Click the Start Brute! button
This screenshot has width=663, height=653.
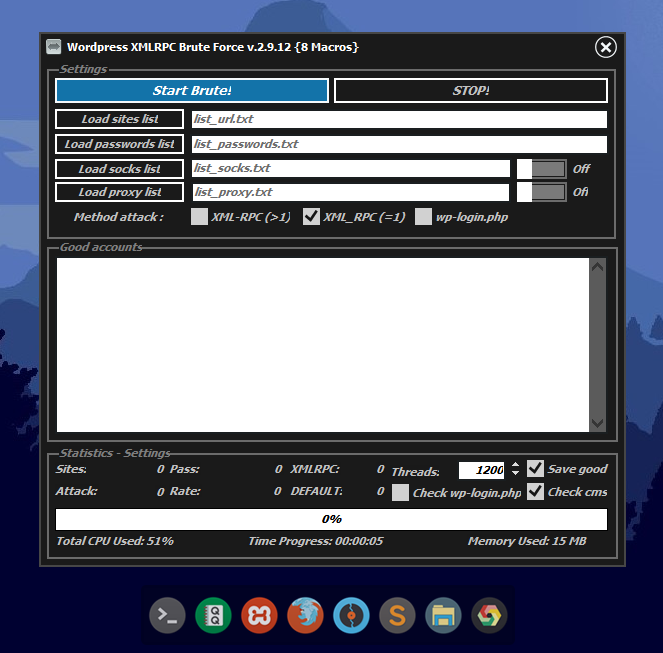click(192, 91)
